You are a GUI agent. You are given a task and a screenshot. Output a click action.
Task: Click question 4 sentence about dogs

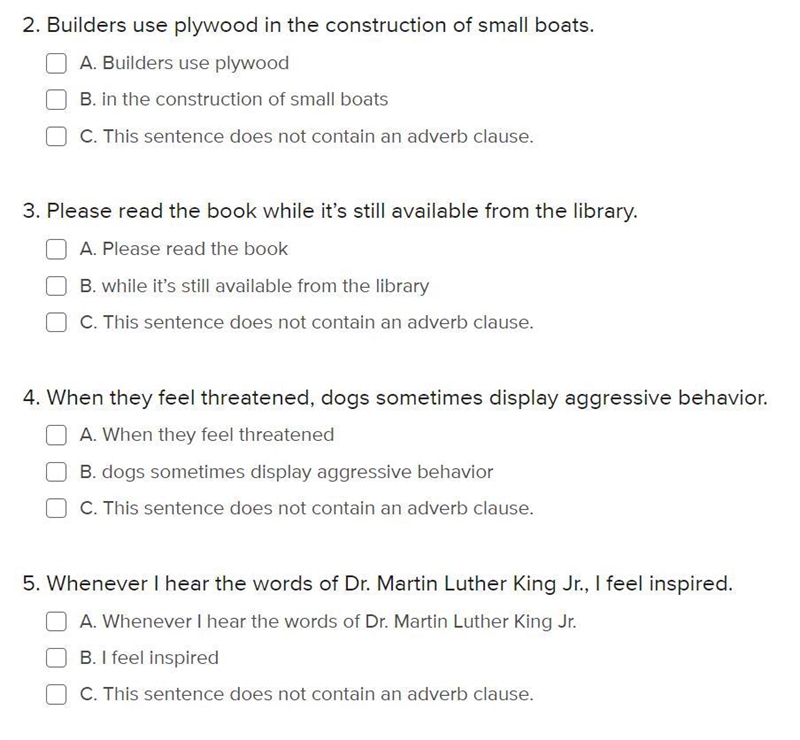395,398
